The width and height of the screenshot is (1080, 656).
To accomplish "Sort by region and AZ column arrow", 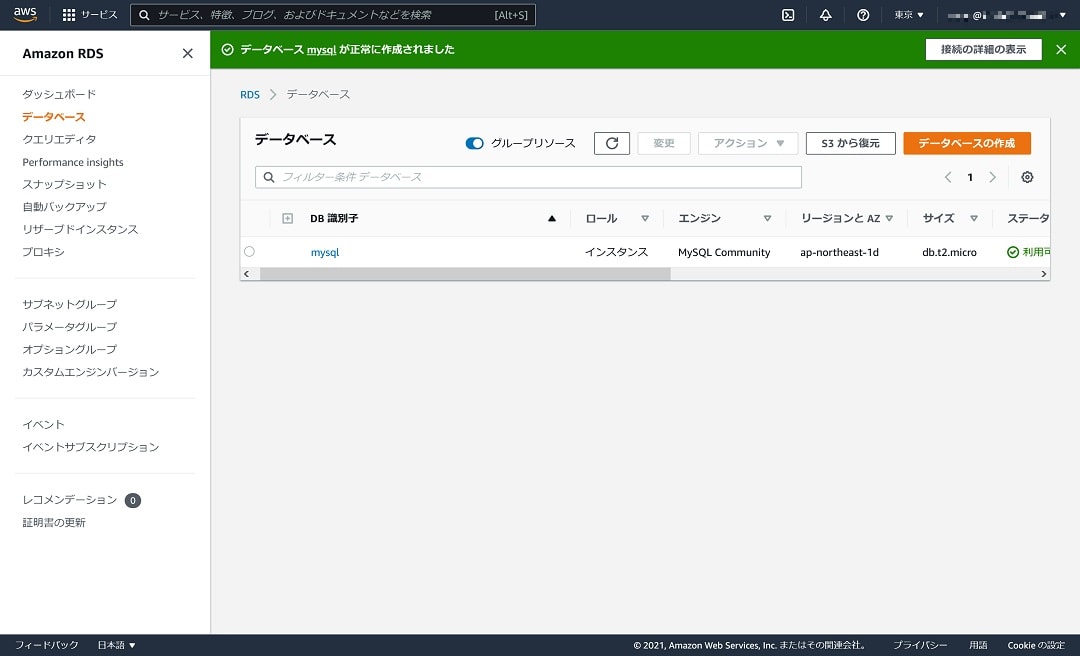I will coord(889,218).
